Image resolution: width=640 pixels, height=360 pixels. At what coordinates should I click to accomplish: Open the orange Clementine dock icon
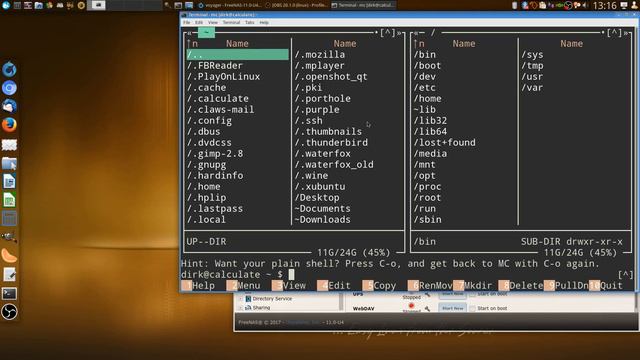(x=9, y=256)
